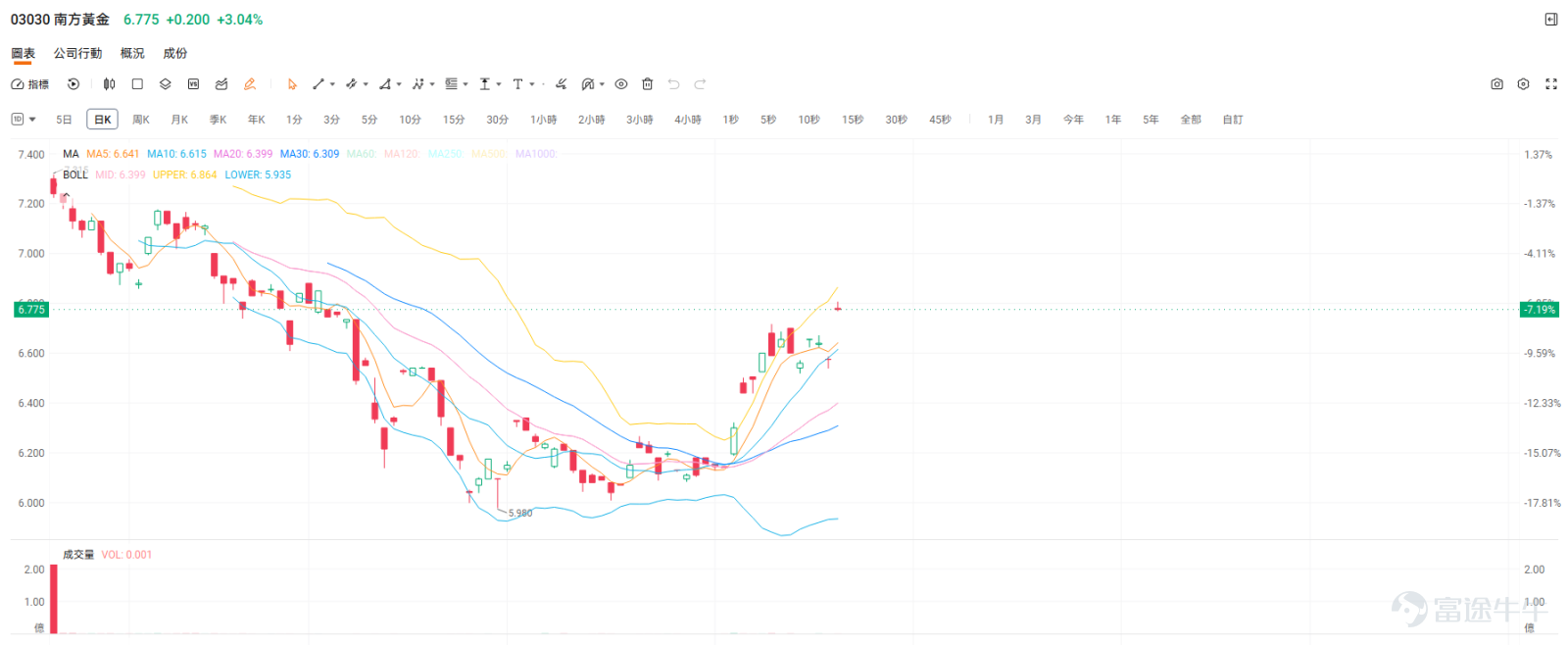
Task: Switch to the 概況 tab
Action: (132, 53)
